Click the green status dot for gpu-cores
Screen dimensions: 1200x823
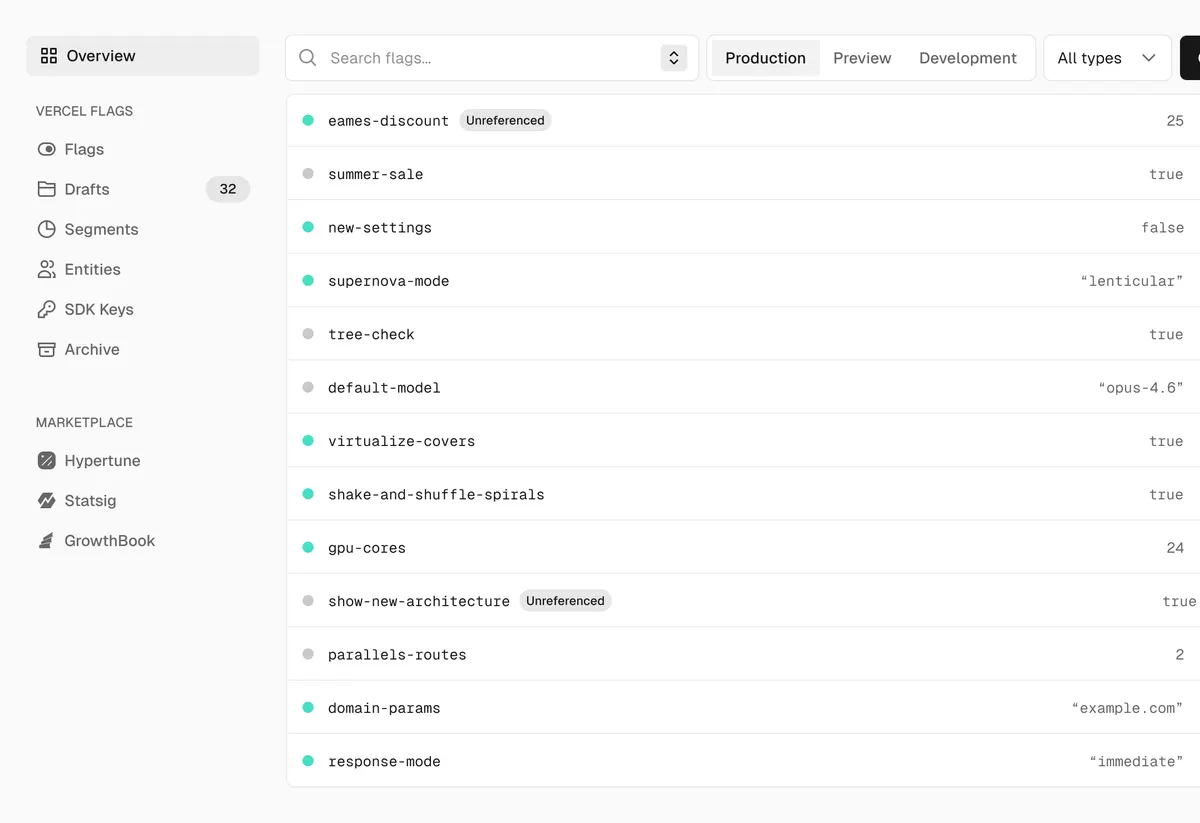point(308,548)
